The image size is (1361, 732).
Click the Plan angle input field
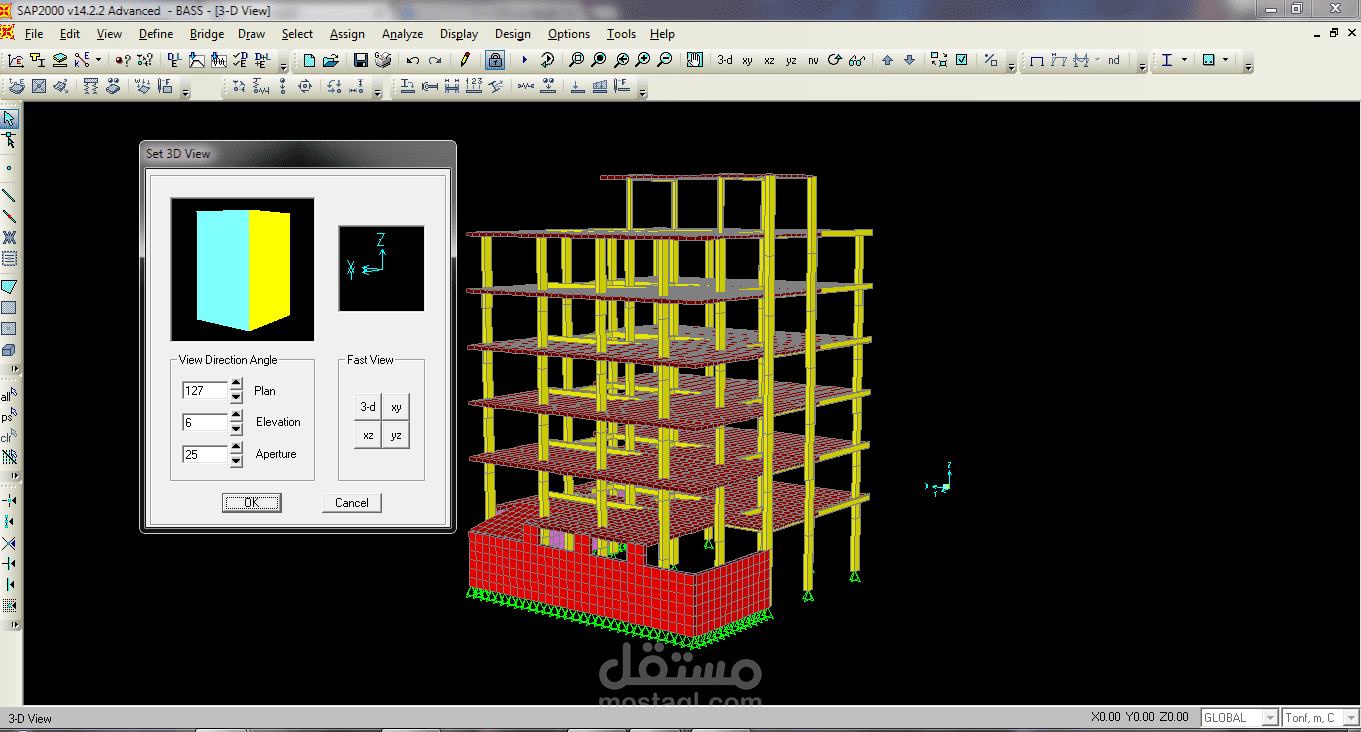[x=206, y=391]
